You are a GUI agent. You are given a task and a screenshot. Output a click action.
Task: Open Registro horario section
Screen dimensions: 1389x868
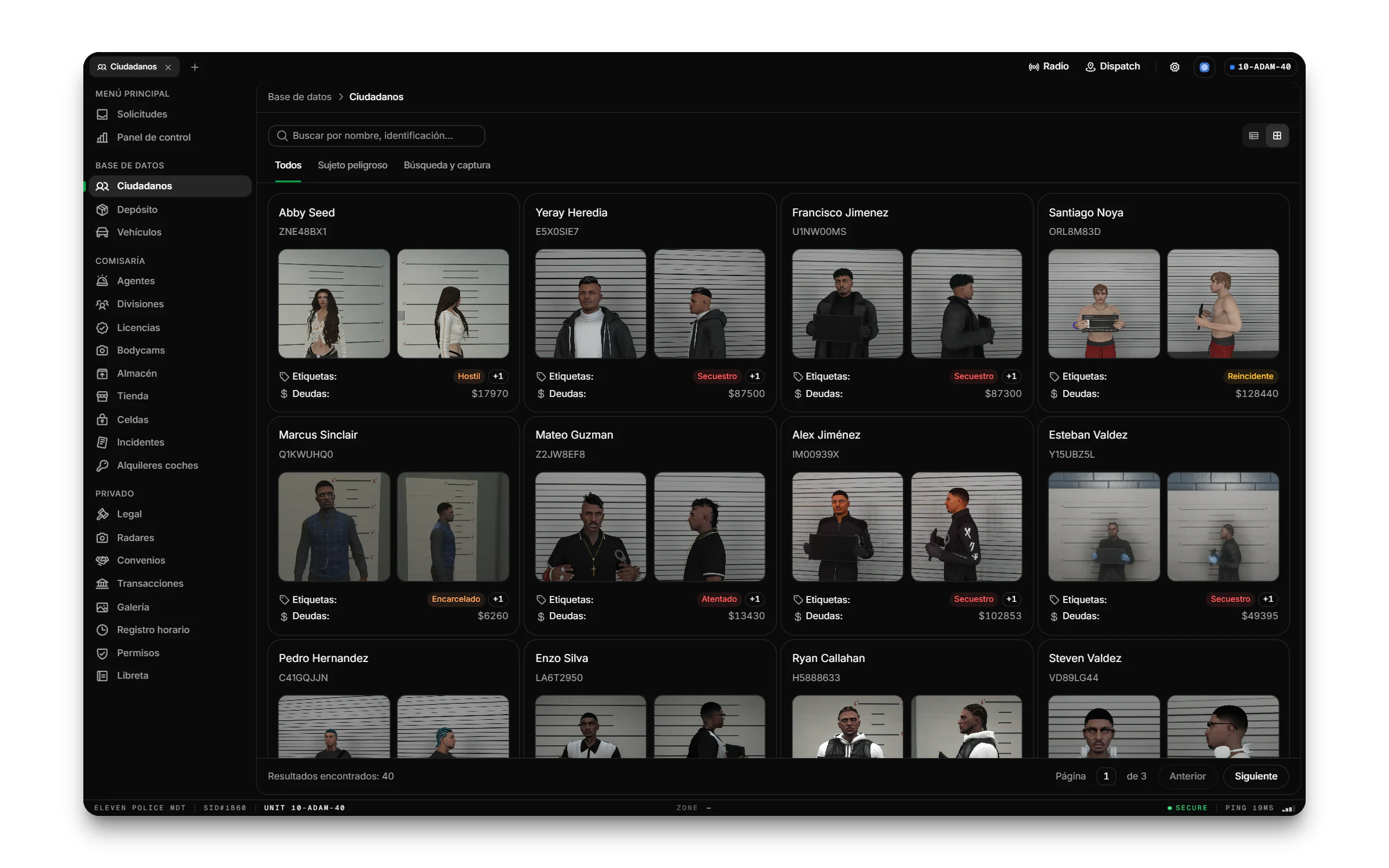pyautogui.click(x=170, y=630)
